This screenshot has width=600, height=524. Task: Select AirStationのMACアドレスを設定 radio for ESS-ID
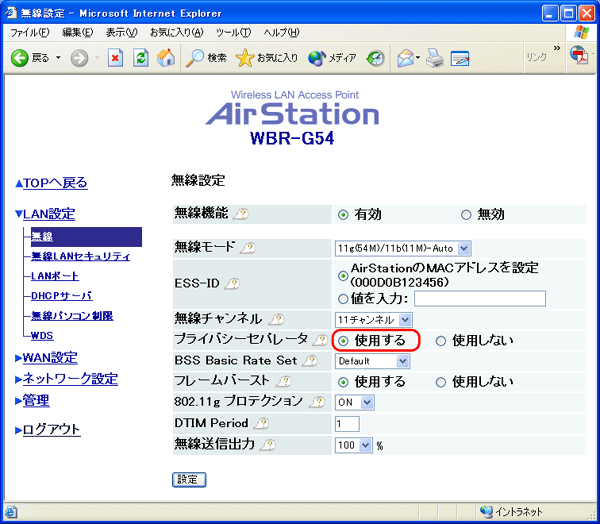pyautogui.click(x=343, y=276)
